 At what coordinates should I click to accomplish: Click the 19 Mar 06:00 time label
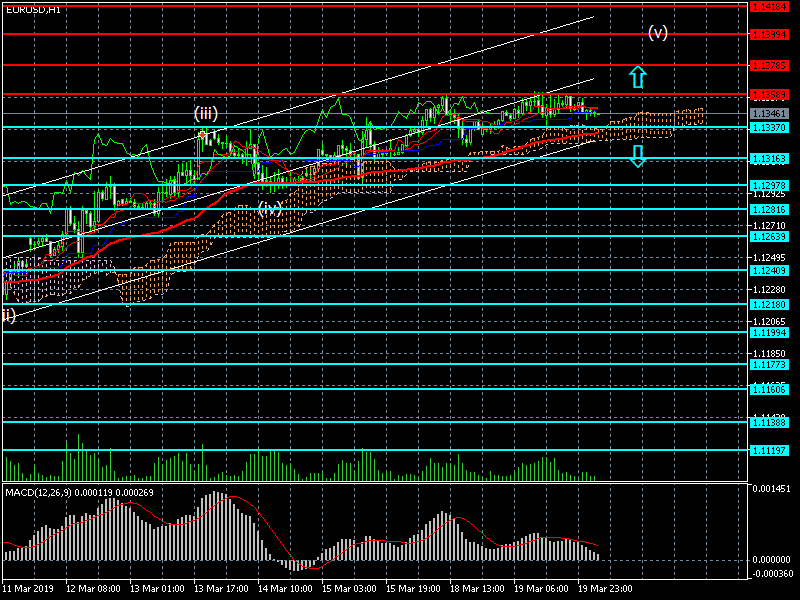pos(541,589)
